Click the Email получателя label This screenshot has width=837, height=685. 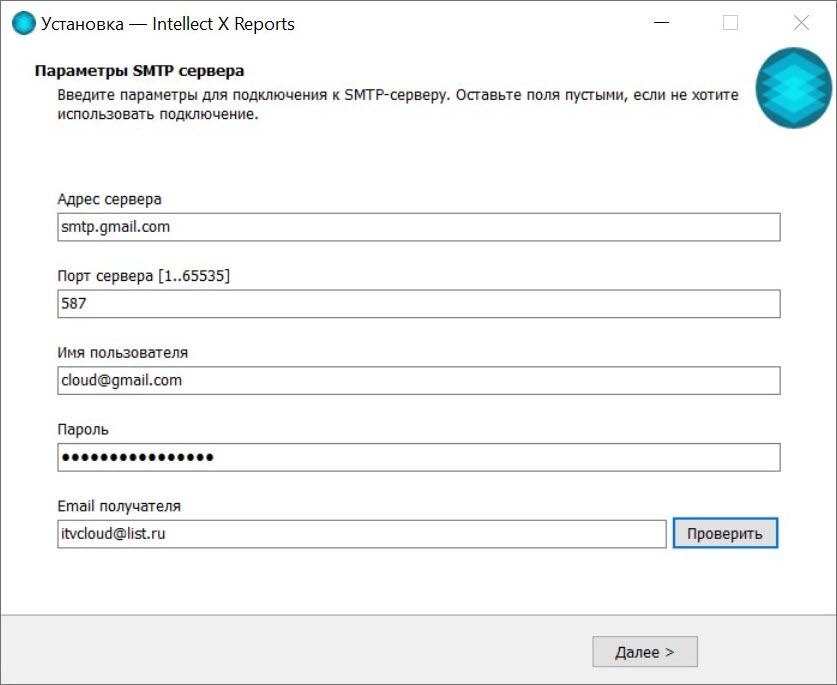[119, 506]
